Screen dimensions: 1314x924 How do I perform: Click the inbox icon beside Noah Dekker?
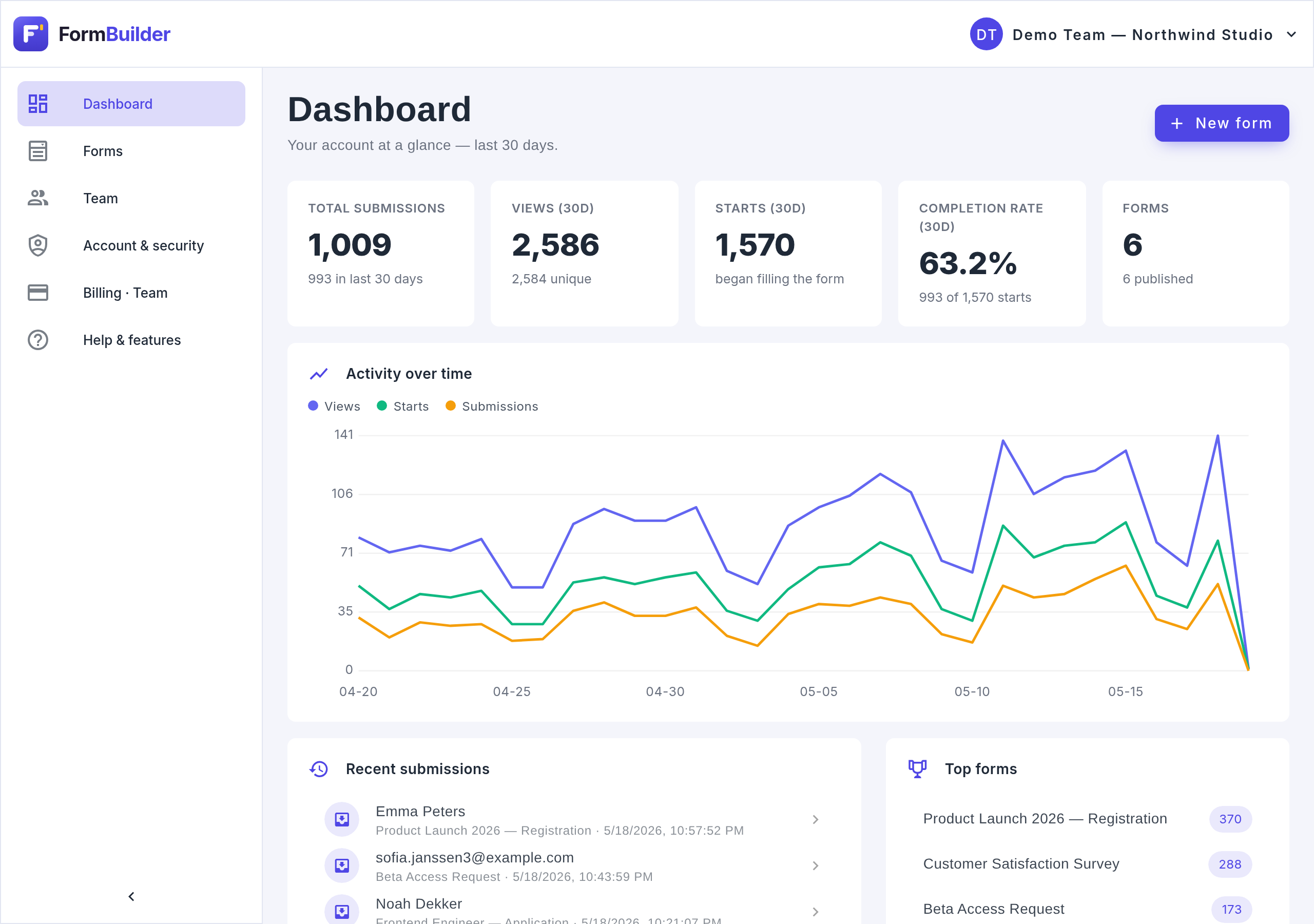tap(342, 911)
